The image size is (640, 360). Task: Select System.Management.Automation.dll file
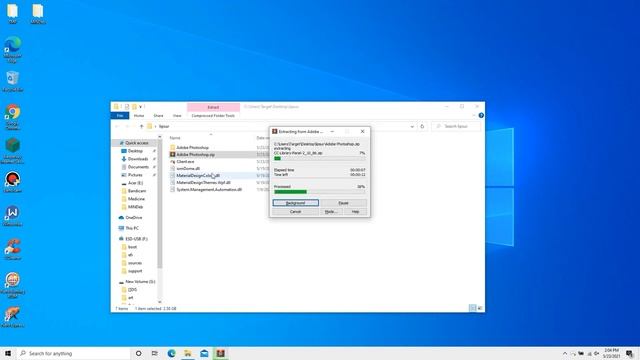click(209, 189)
